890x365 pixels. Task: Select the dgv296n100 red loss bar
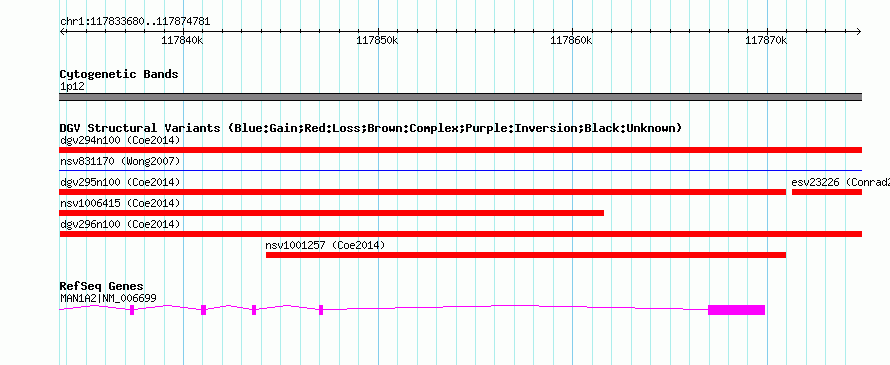460,234
